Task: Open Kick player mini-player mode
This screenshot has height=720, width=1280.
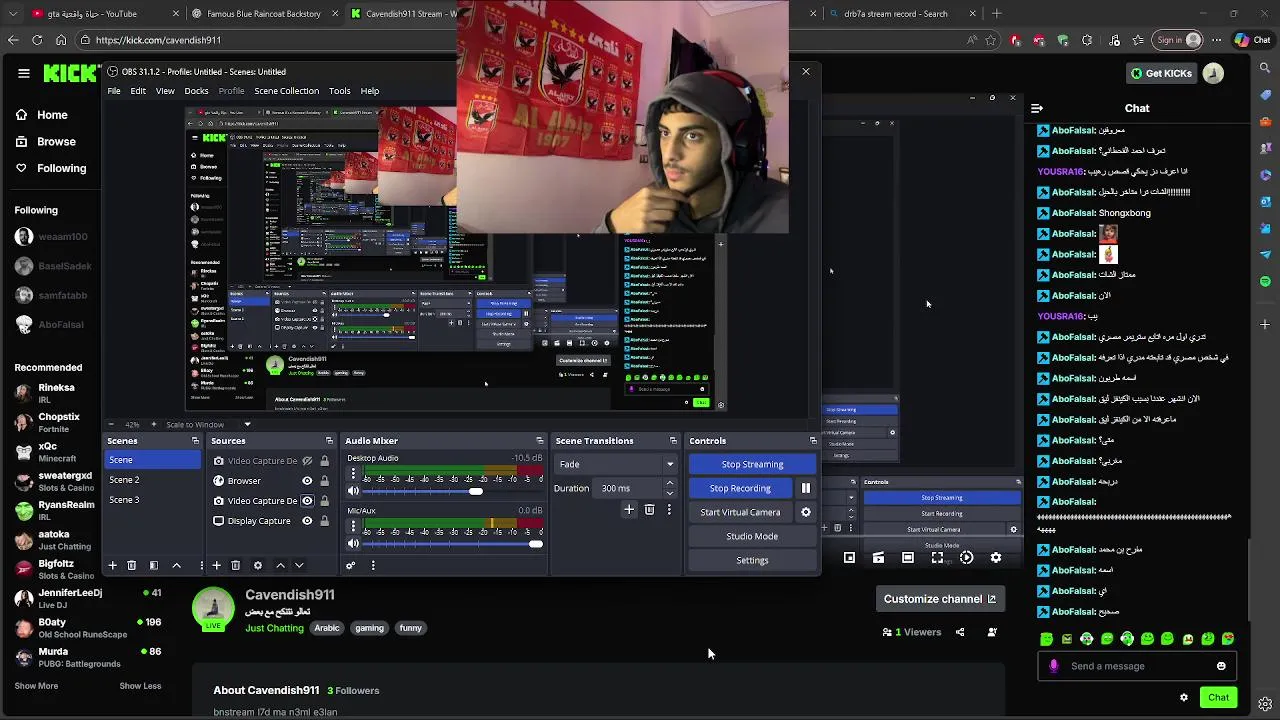Action: [849, 558]
